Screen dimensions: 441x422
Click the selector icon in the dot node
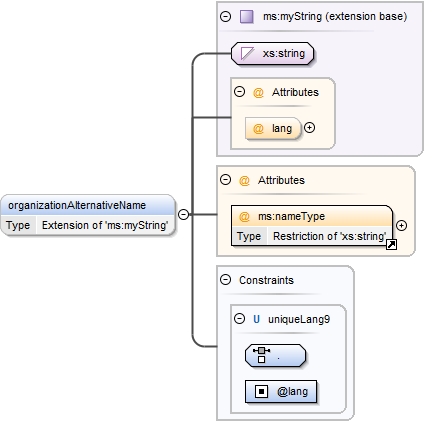pos(262,355)
